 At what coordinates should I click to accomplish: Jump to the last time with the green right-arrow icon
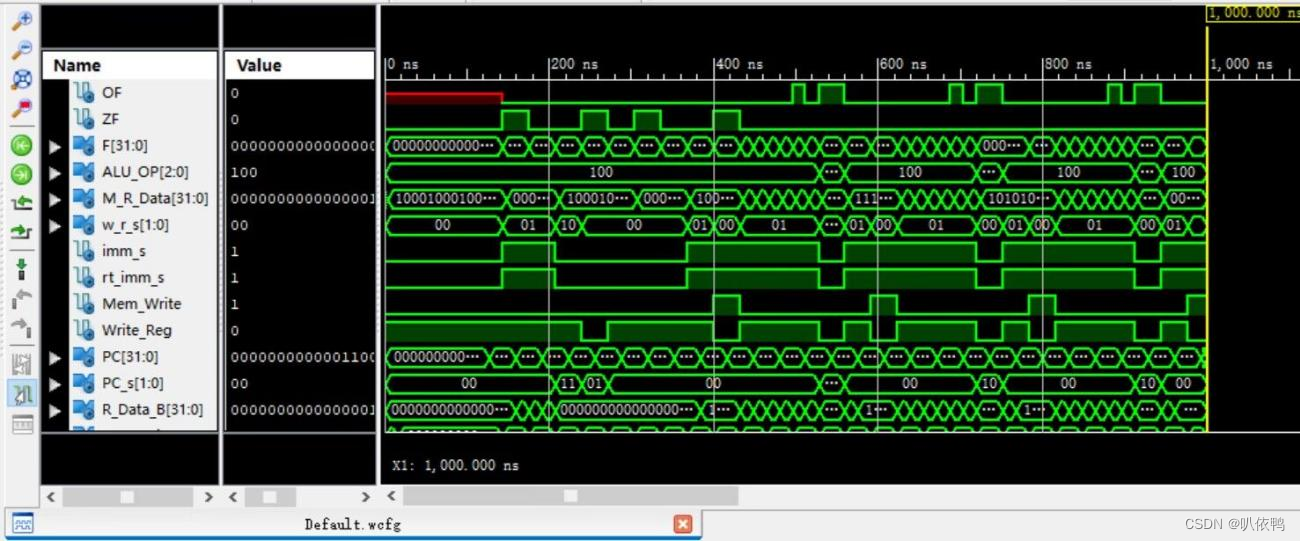tap(21, 175)
